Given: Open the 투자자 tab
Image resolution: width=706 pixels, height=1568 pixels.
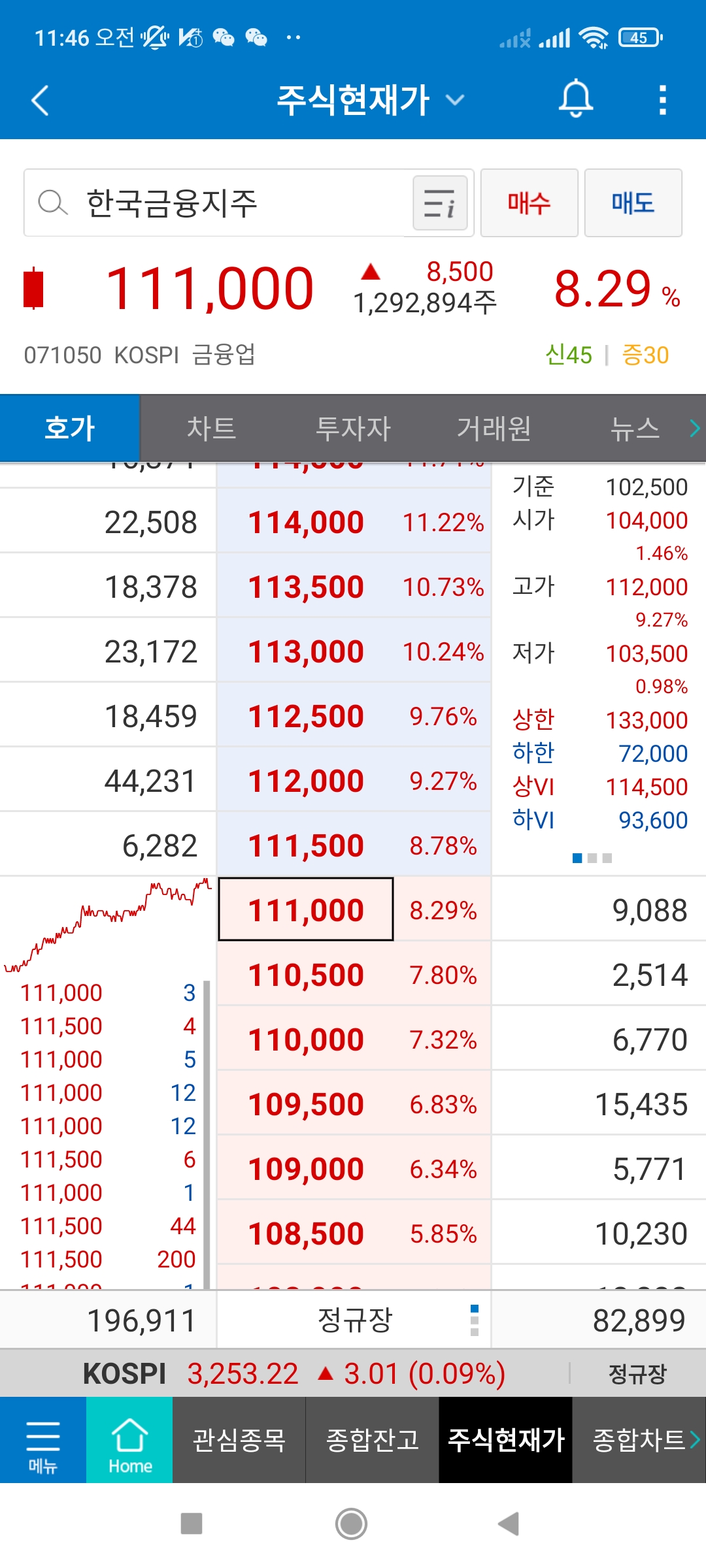Looking at the screenshot, I should 352,429.
